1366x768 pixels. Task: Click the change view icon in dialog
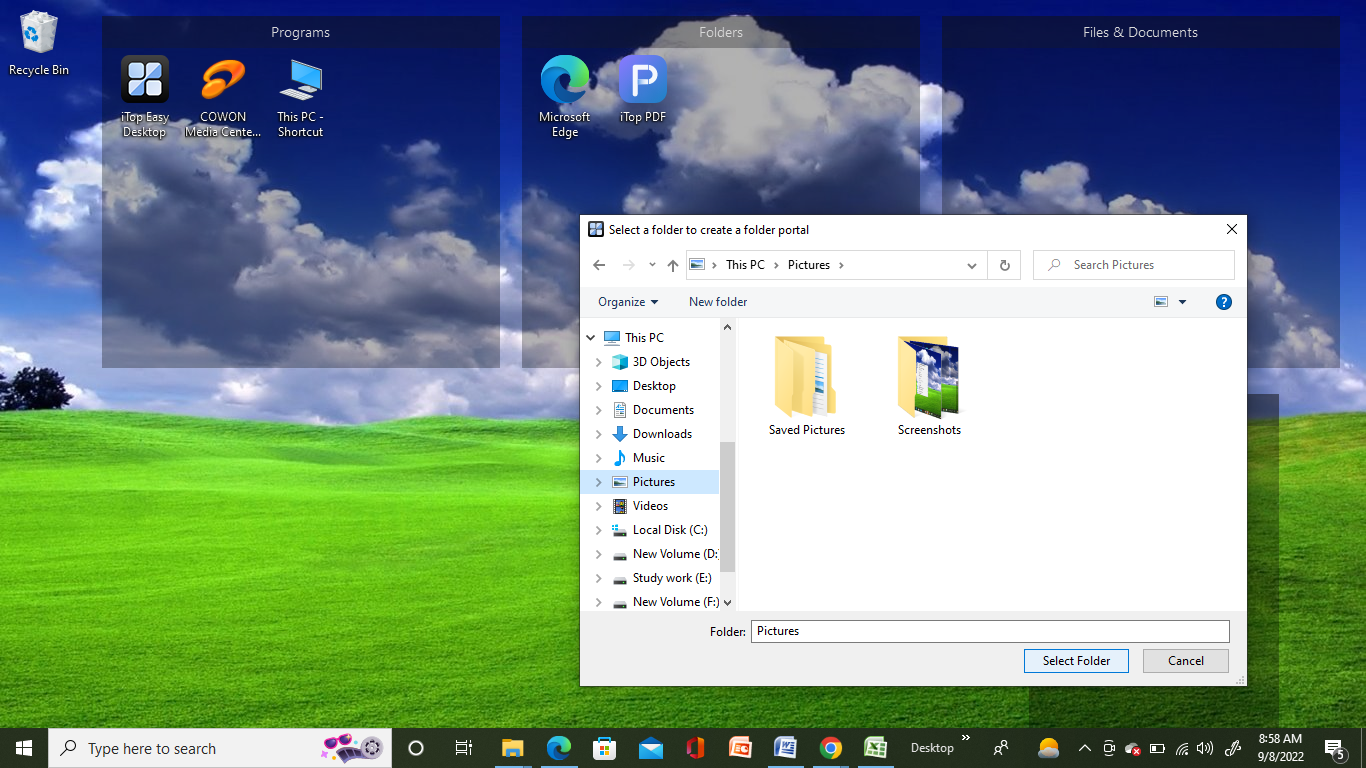(1161, 302)
